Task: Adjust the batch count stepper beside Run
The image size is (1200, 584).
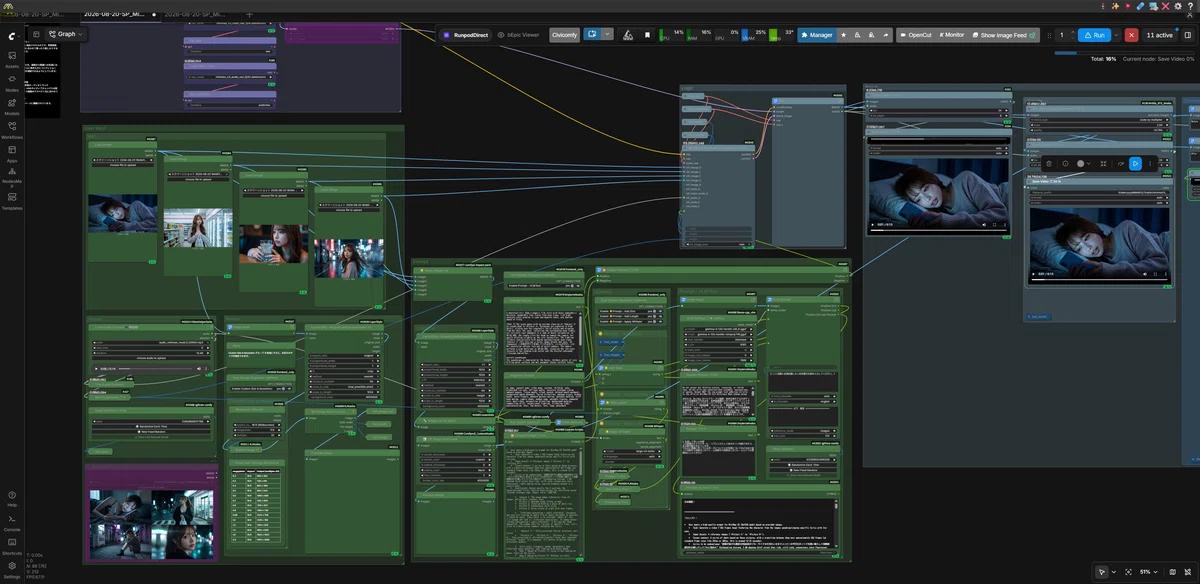Action: click(x=1073, y=35)
